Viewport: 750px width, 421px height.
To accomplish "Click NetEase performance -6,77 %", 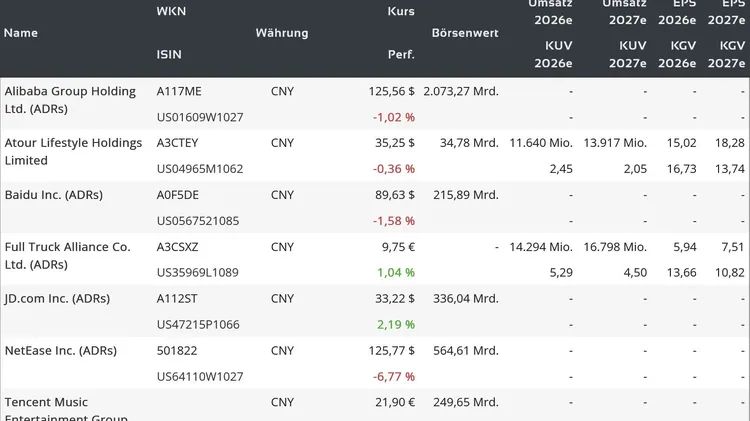I will [394, 377].
